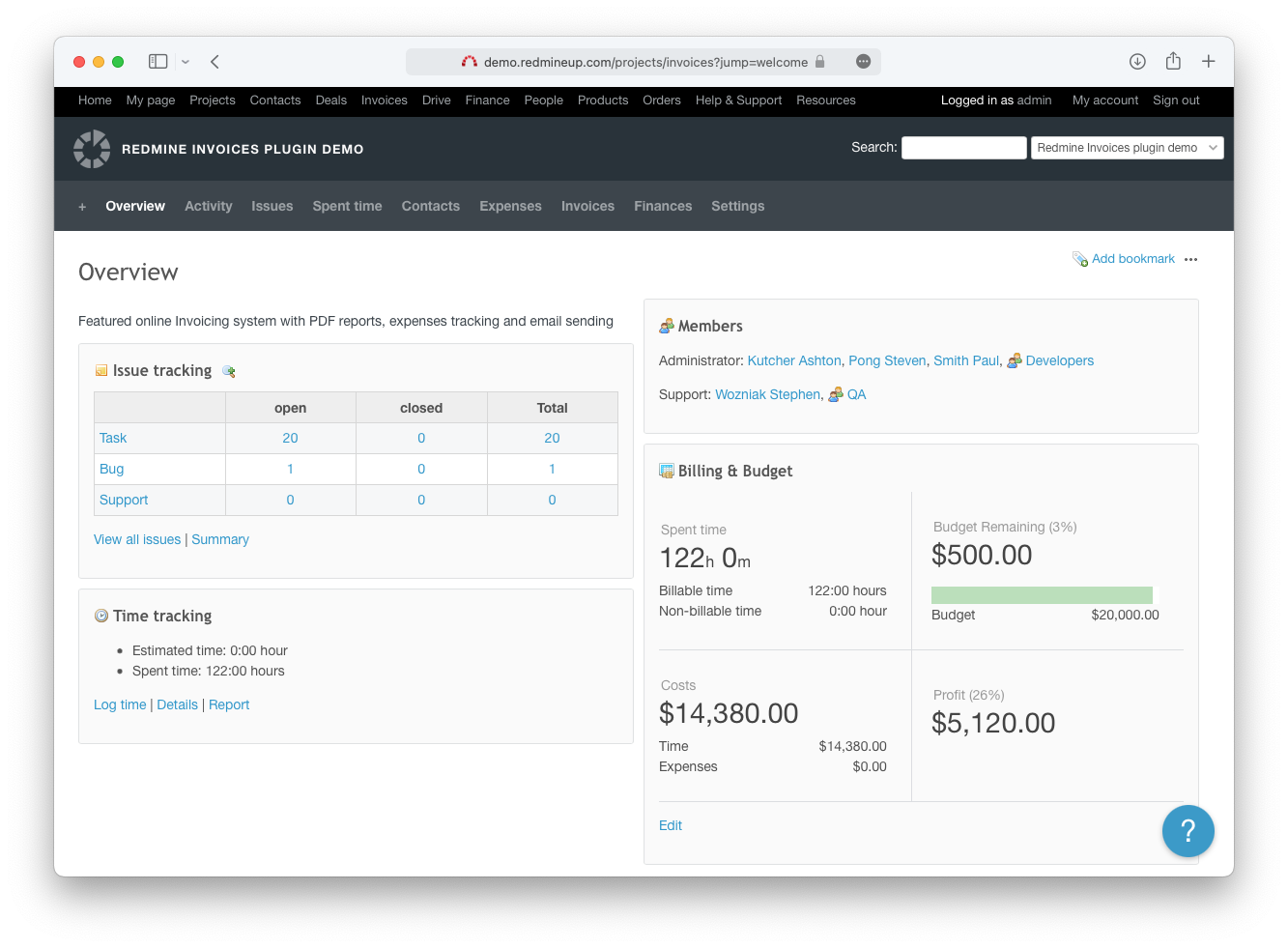Open the page options ellipsis in address bar
Viewport: 1288px width, 948px height.
[x=863, y=62]
